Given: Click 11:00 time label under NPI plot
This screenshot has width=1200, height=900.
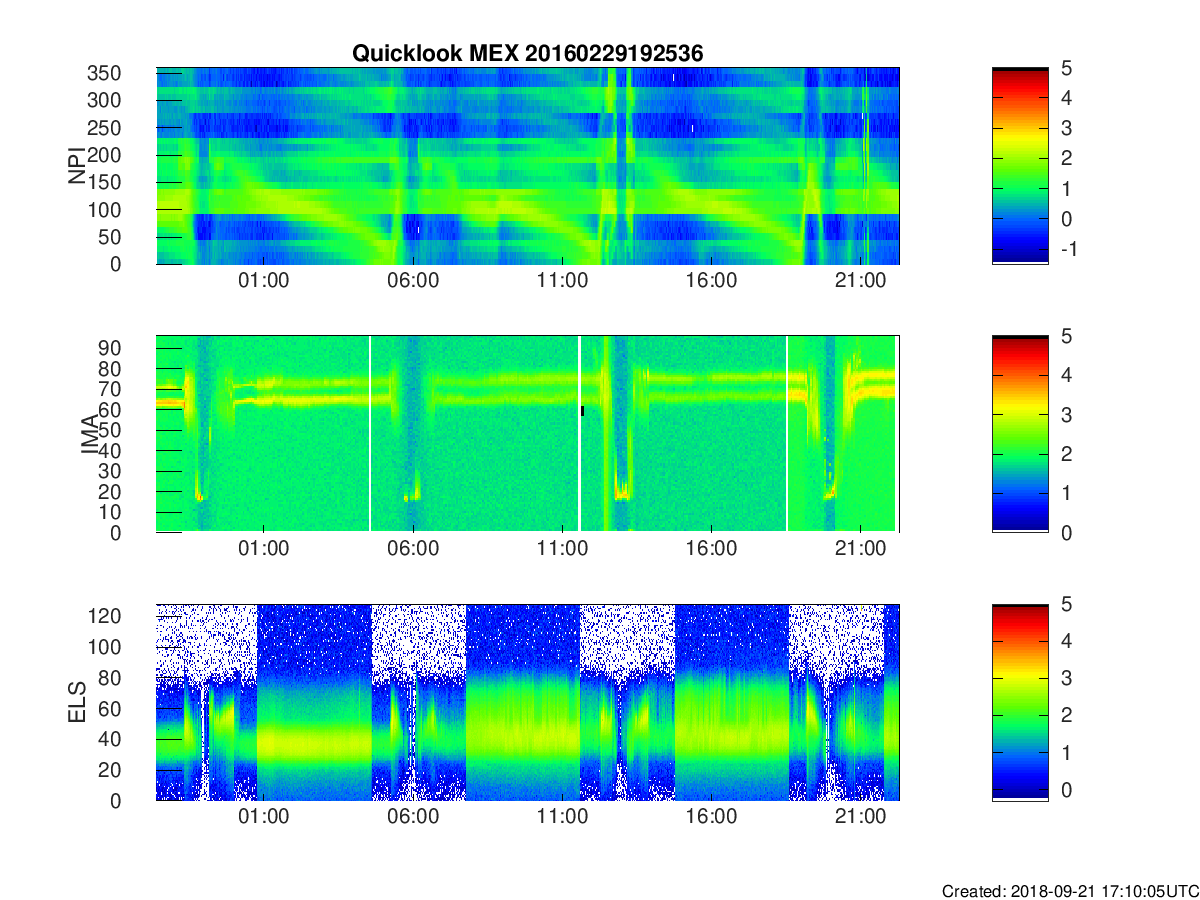Looking at the screenshot, I should coord(562,281).
